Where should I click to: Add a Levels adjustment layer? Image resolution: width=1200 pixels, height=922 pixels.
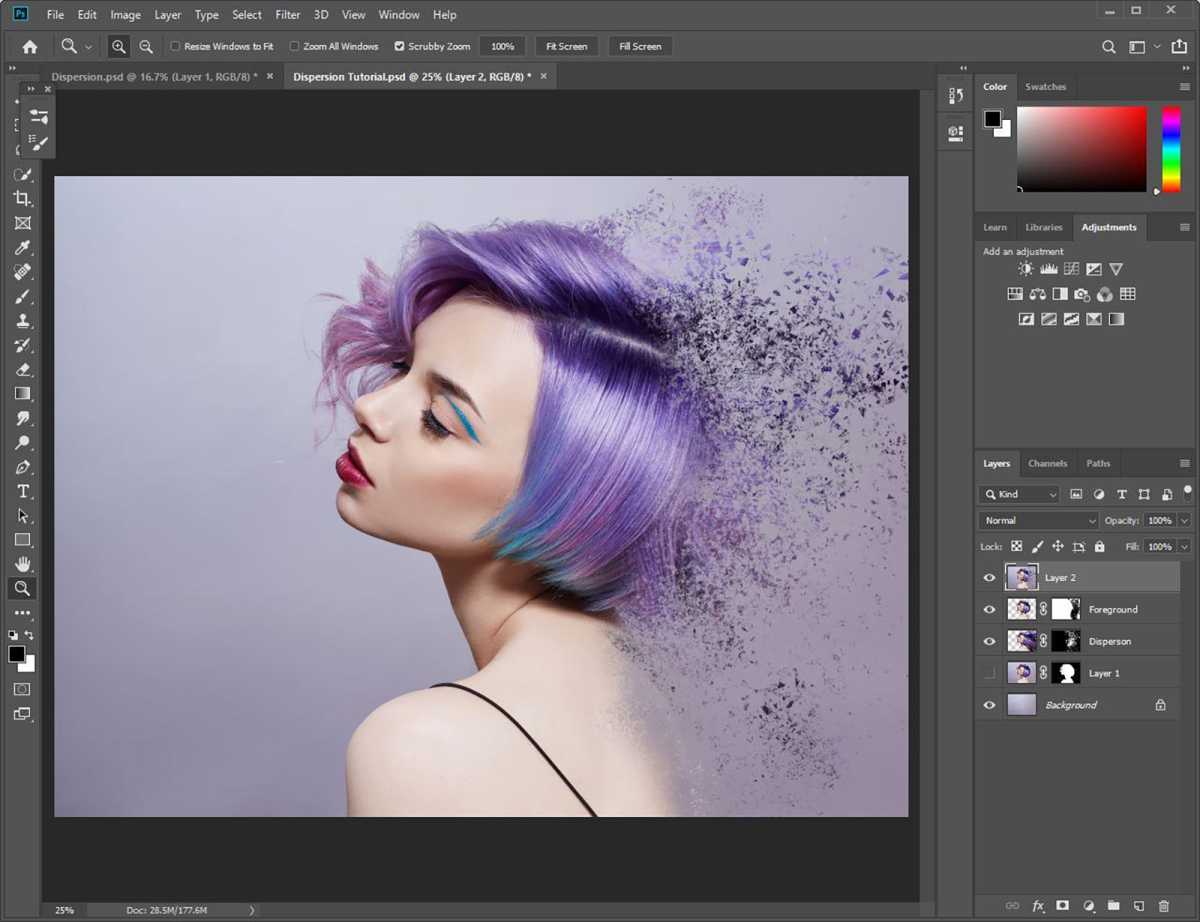(1048, 269)
